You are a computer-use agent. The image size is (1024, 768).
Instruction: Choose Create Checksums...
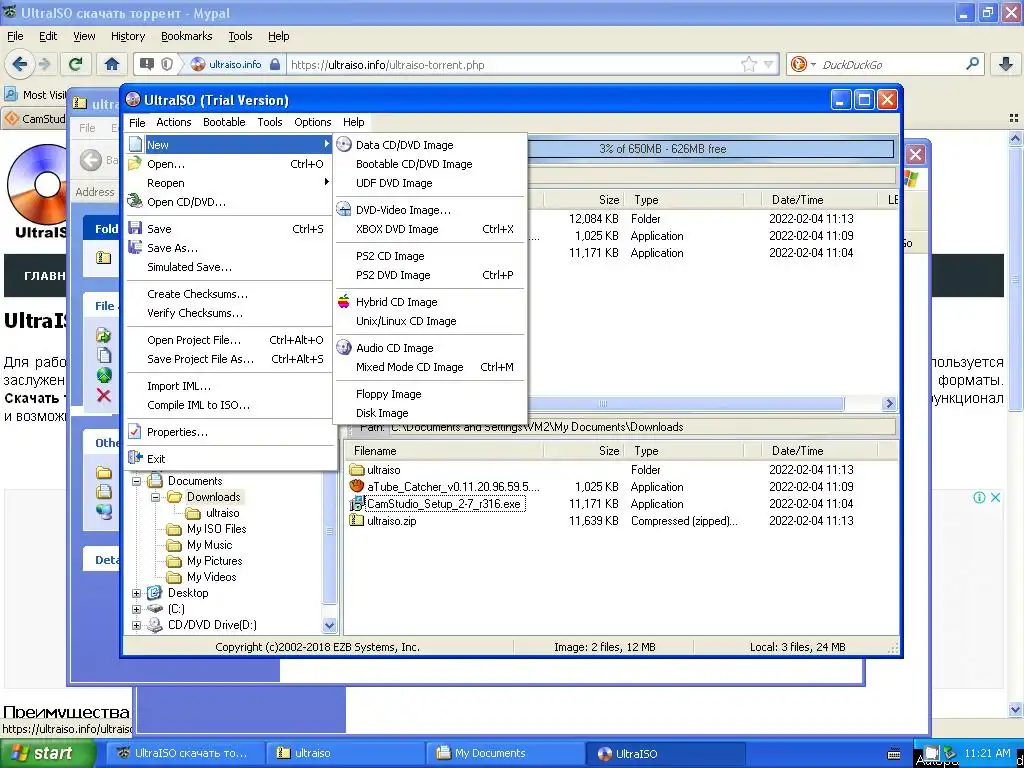tap(229, 294)
